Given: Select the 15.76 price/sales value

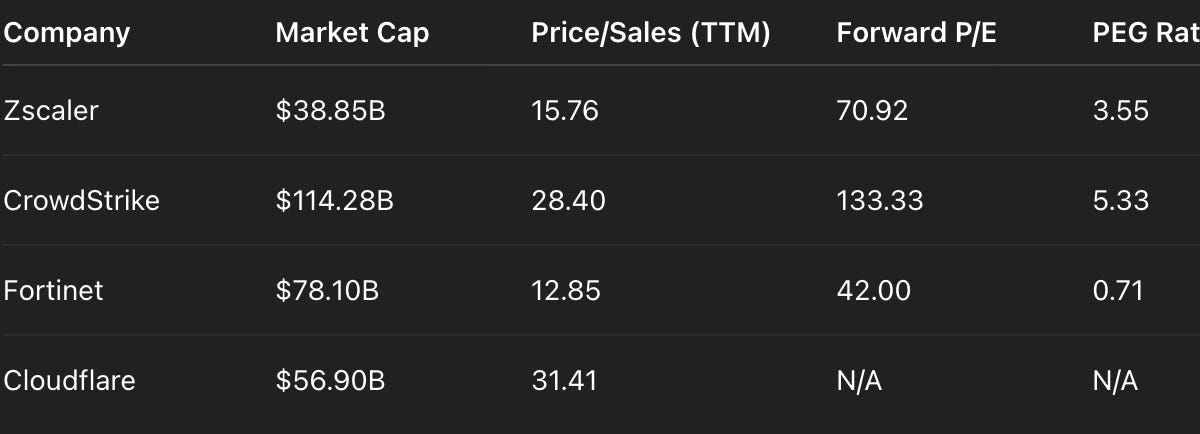Looking at the screenshot, I should click(x=565, y=110).
